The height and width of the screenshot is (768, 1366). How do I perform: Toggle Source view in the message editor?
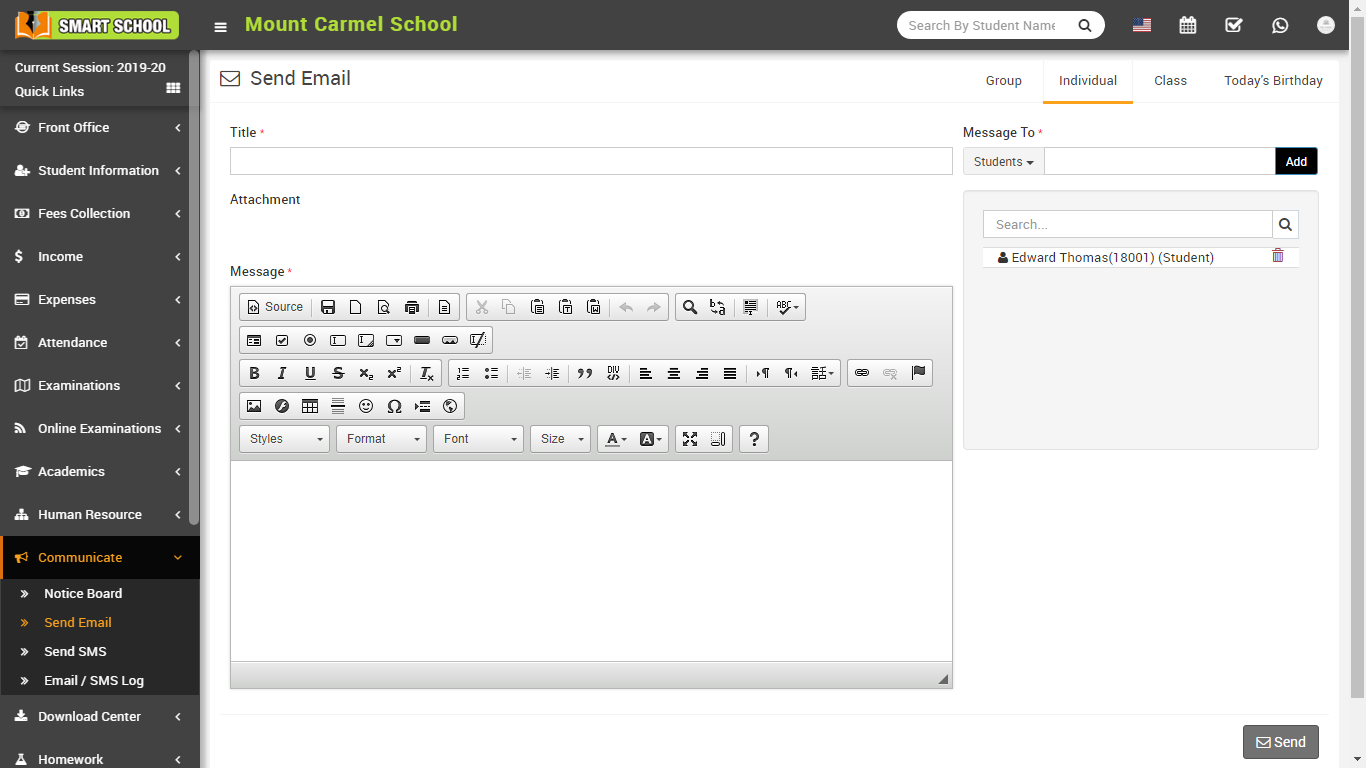(275, 307)
